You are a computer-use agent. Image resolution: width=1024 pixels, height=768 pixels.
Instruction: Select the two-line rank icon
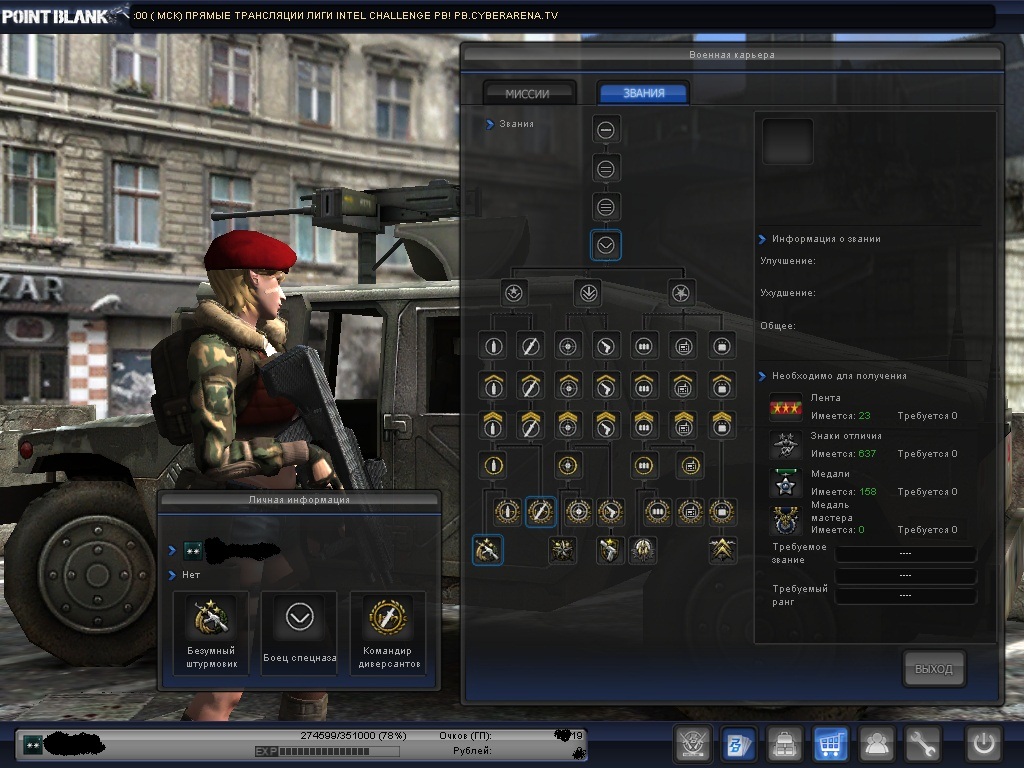point(605,169)
